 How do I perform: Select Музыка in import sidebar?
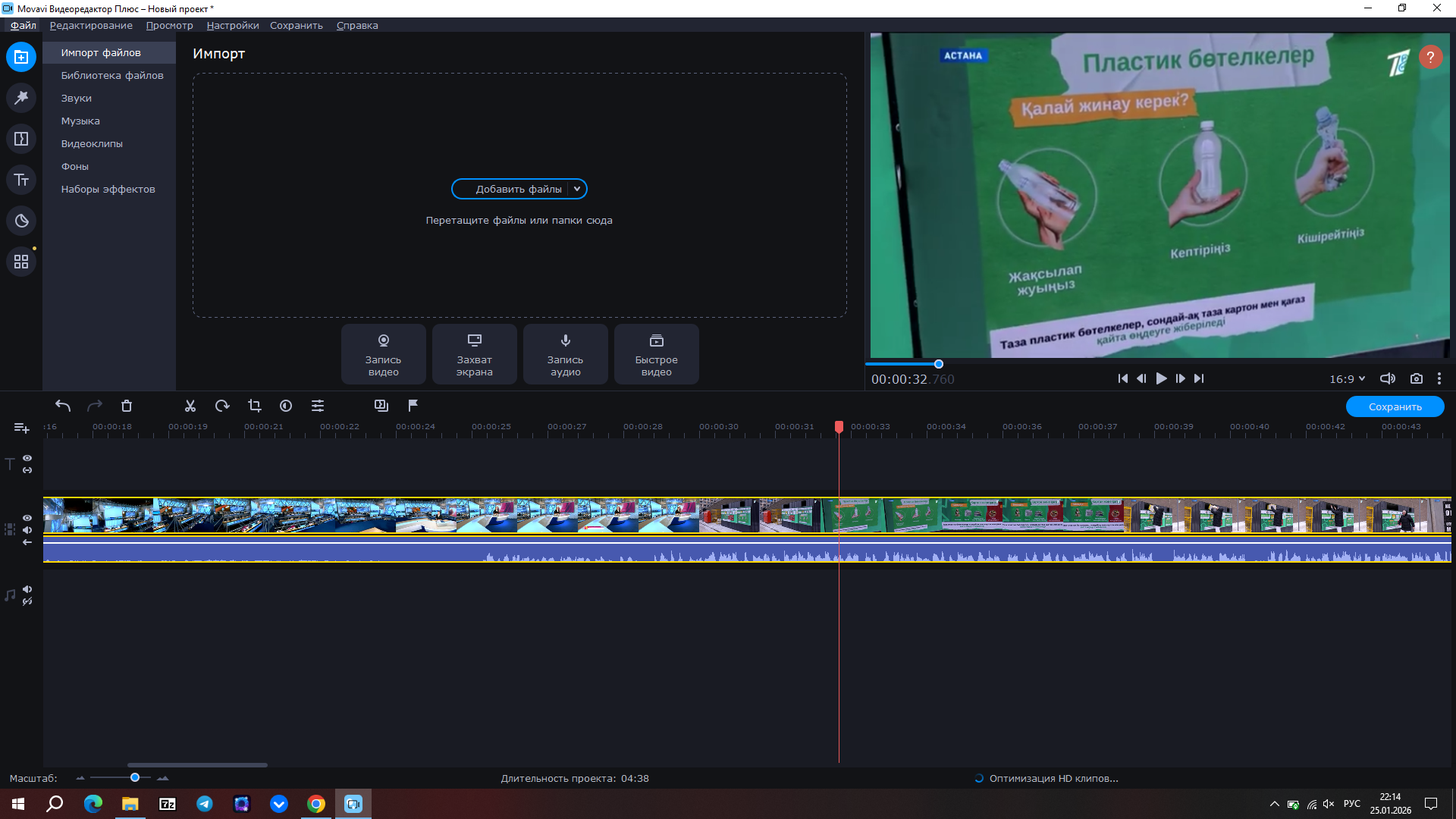tap(80, 121)
